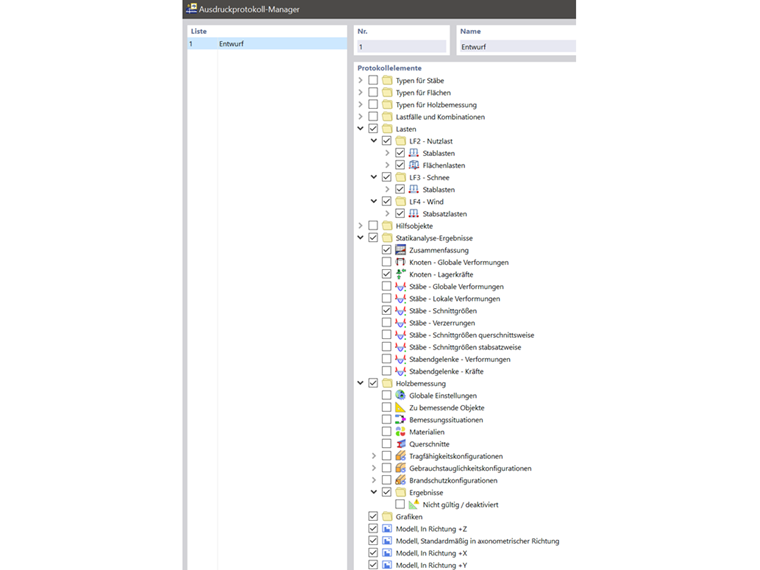Collapse the LF4 - Wind node
The width and height of the screenshot is (760, 570).
point(374,201)
